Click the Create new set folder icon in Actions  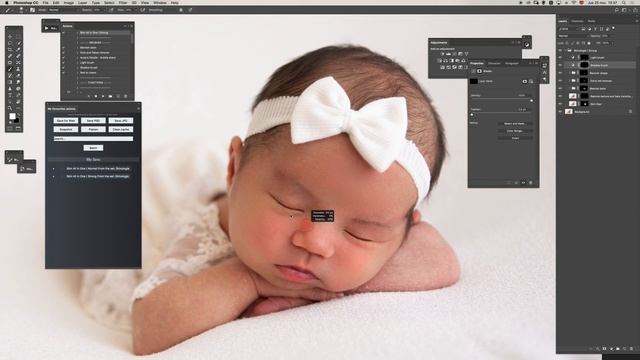[x=110, y=96]
